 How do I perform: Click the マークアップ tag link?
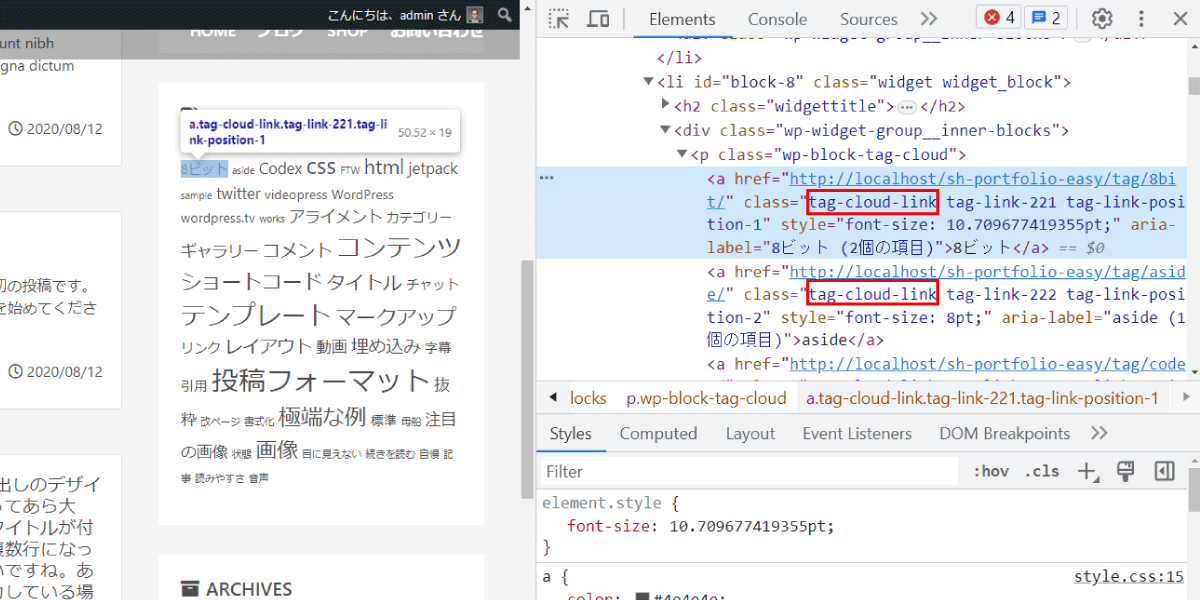[396, 317]
